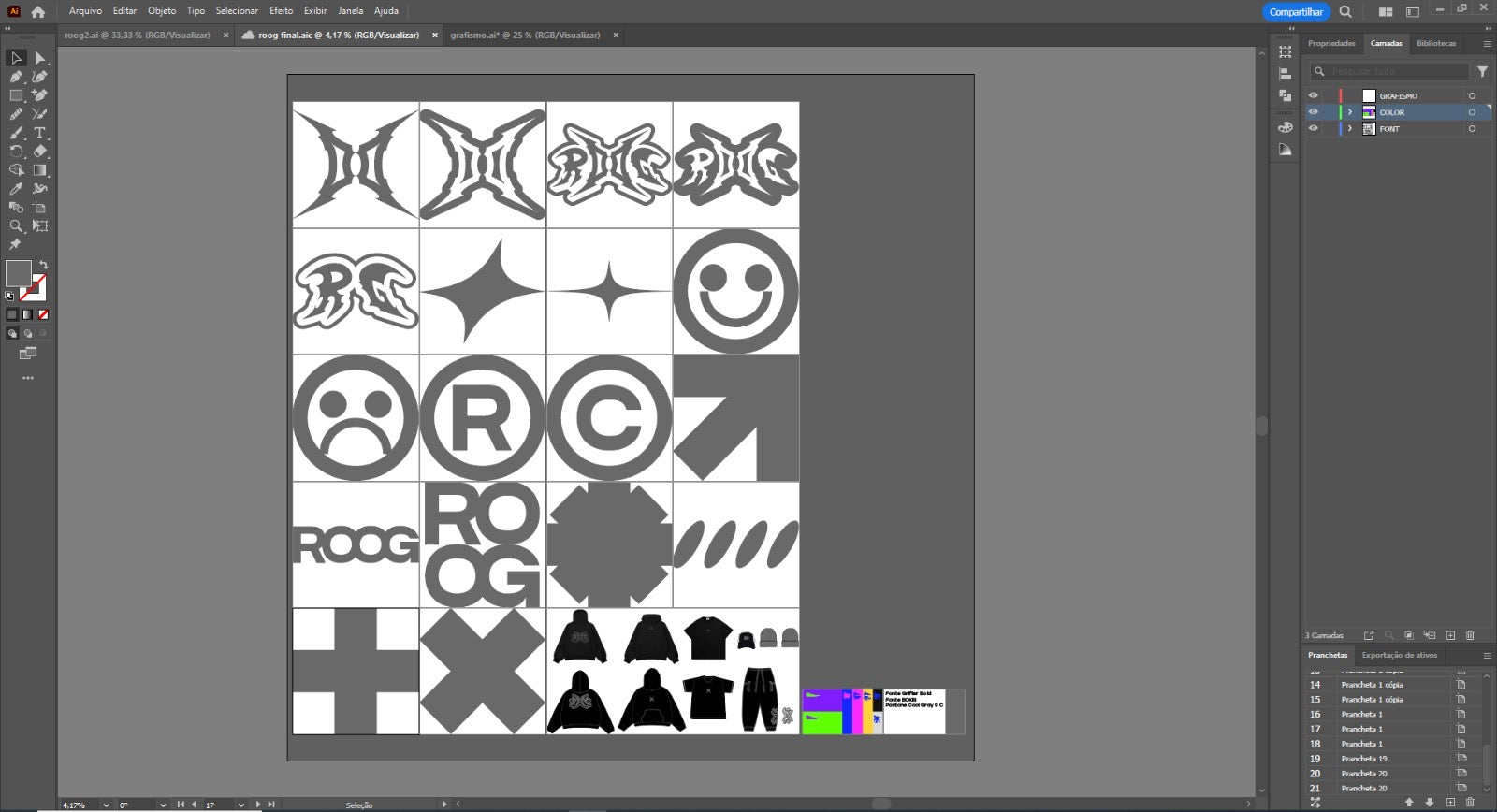Choose the Pen tool
The width and height of the screenshot is (1497, 812).
click(16, 77)
